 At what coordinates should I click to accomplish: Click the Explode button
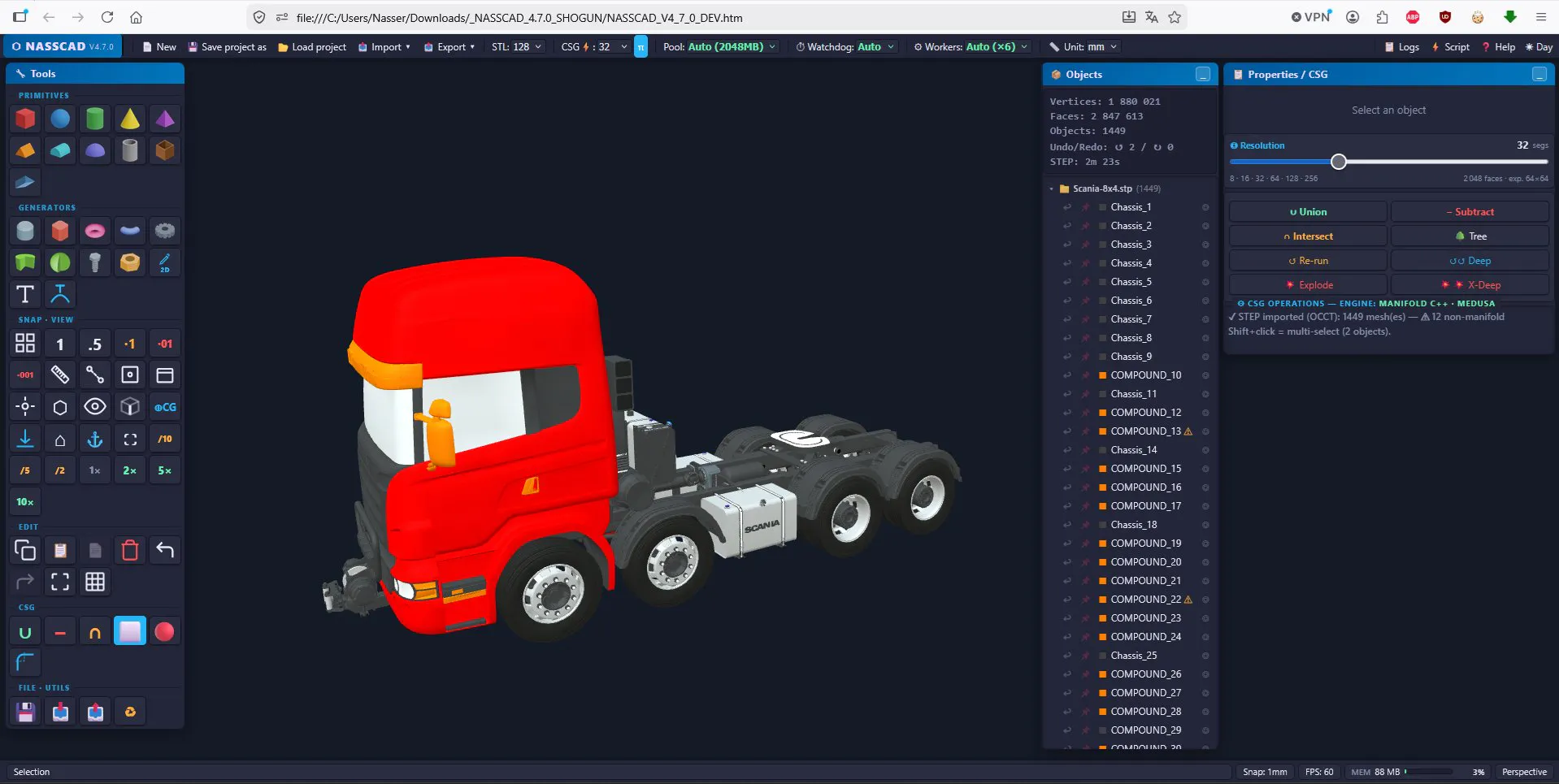[1308, 285]
